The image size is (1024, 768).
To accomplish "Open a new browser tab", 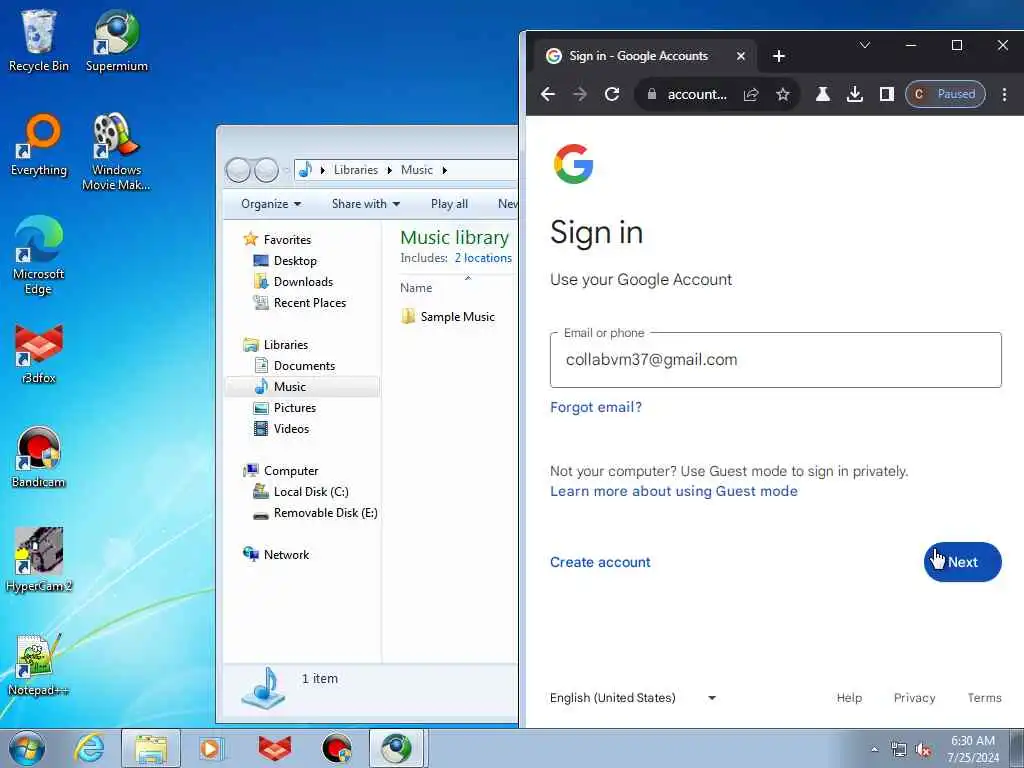I will tap(778, 56).
